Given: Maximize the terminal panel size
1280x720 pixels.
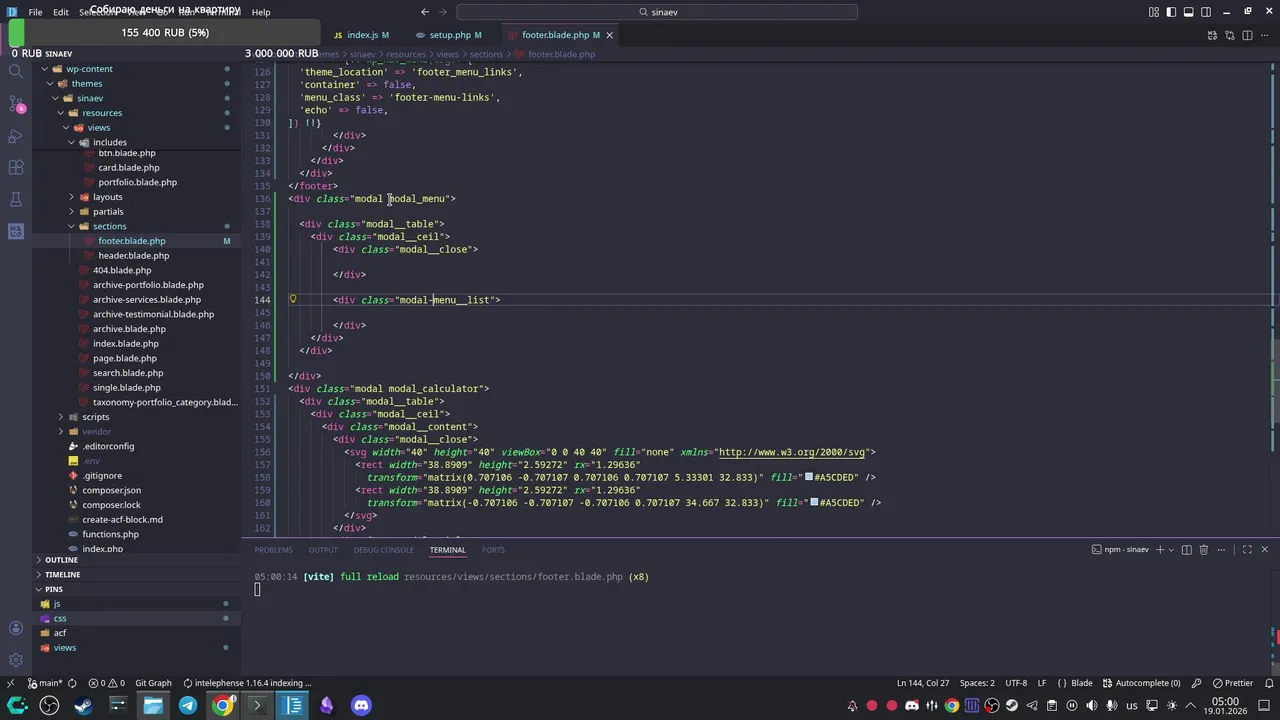Looking at the screenshot, I should click(x=1247, y=549).
